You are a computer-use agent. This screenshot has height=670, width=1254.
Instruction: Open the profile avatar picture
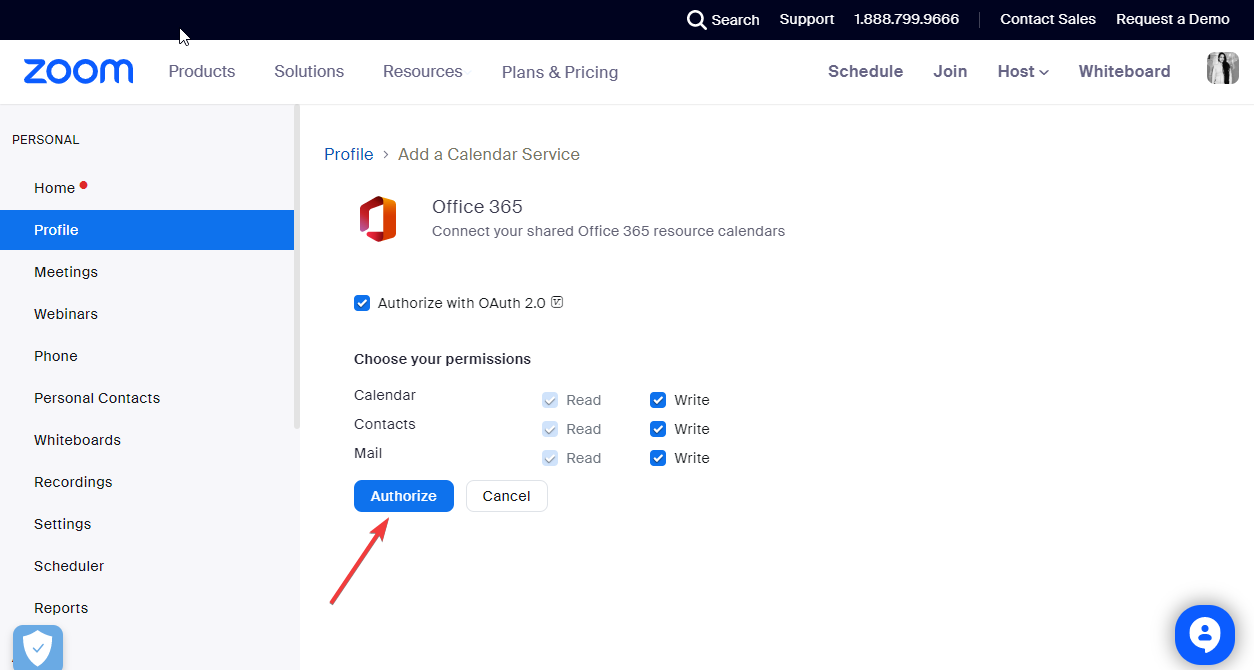pos(1223,68)
